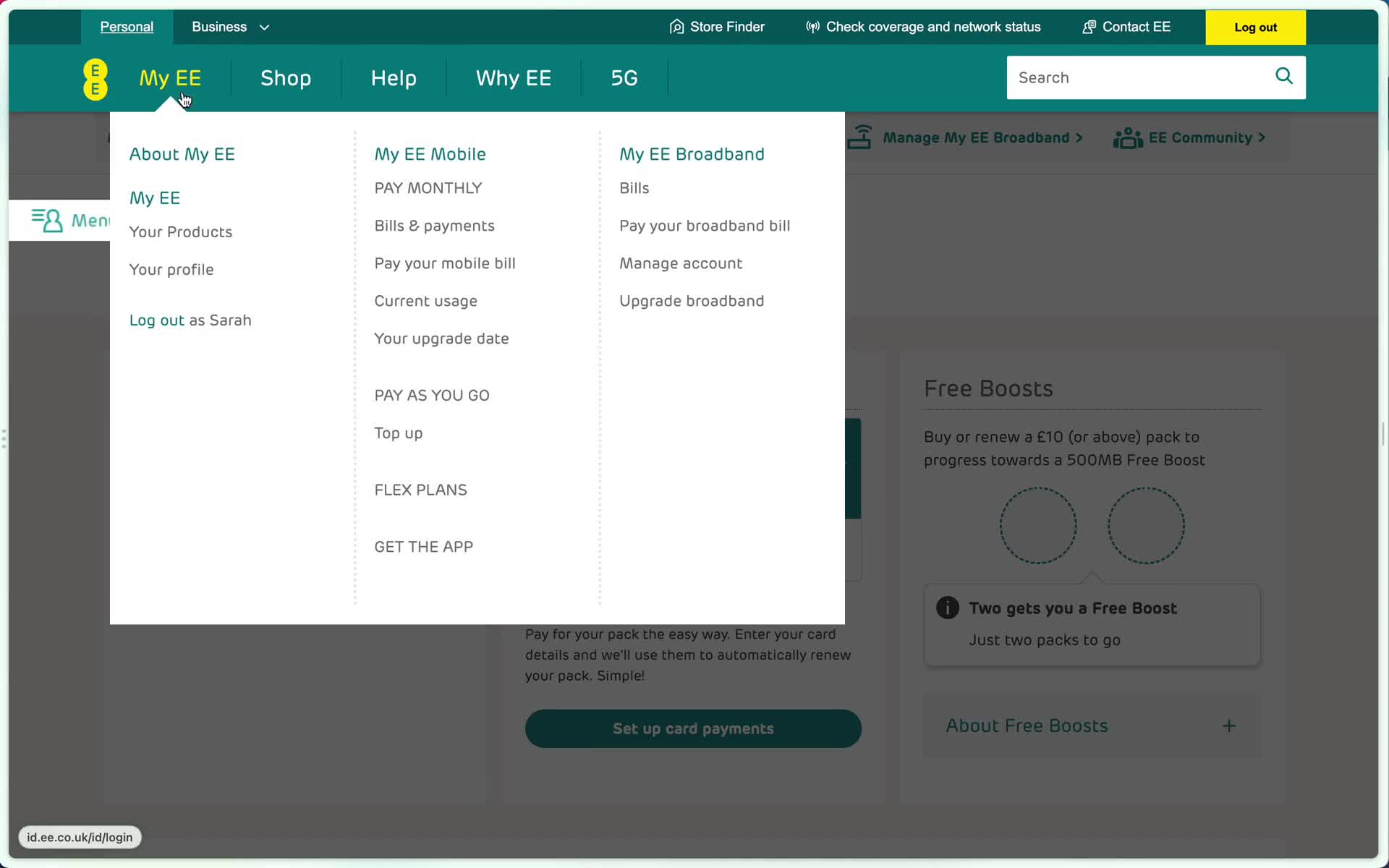The width and height of the screenshot is (1389, 868).
Task: Open broadband Bills link
Action: [x=634, y=188]
